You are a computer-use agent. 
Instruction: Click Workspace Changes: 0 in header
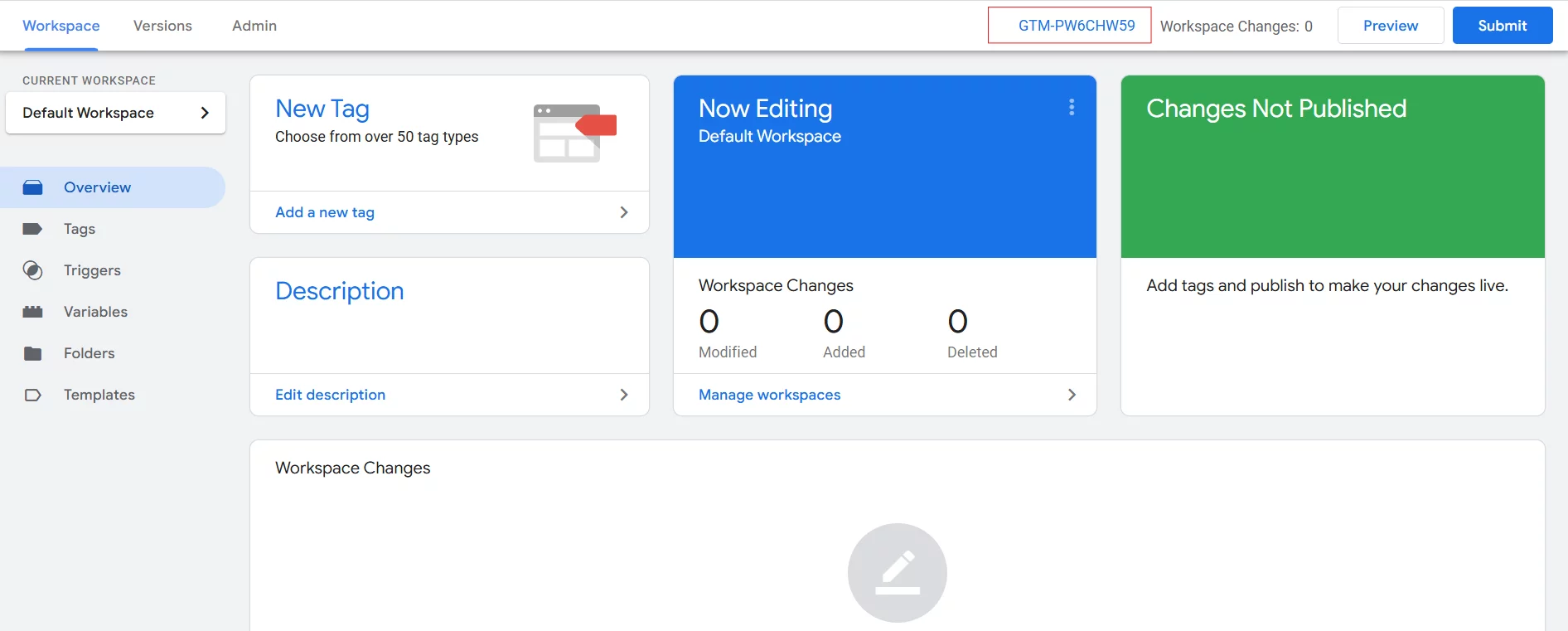[x=1236, y=26]
